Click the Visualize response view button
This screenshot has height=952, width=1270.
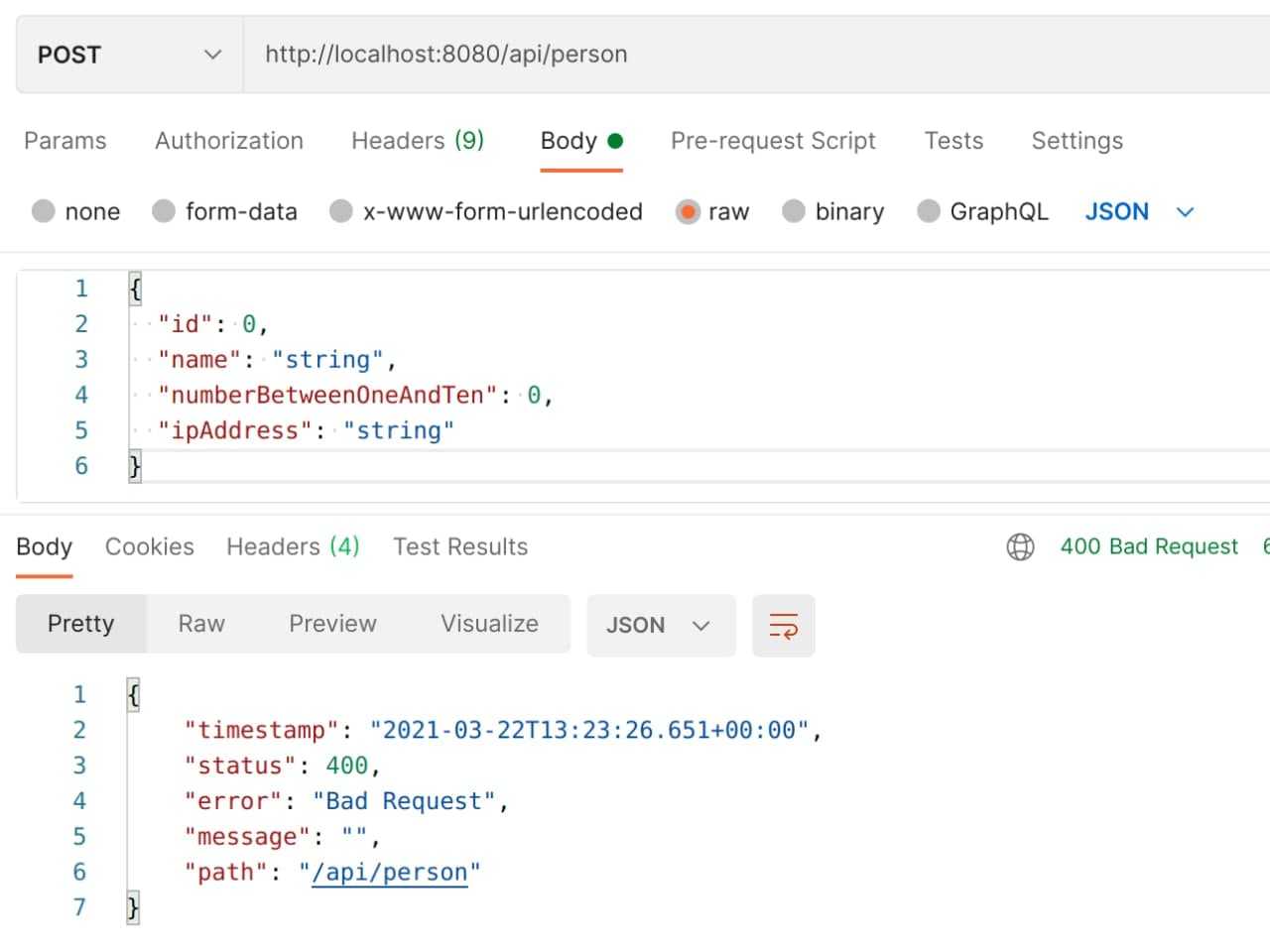point(489,624)
